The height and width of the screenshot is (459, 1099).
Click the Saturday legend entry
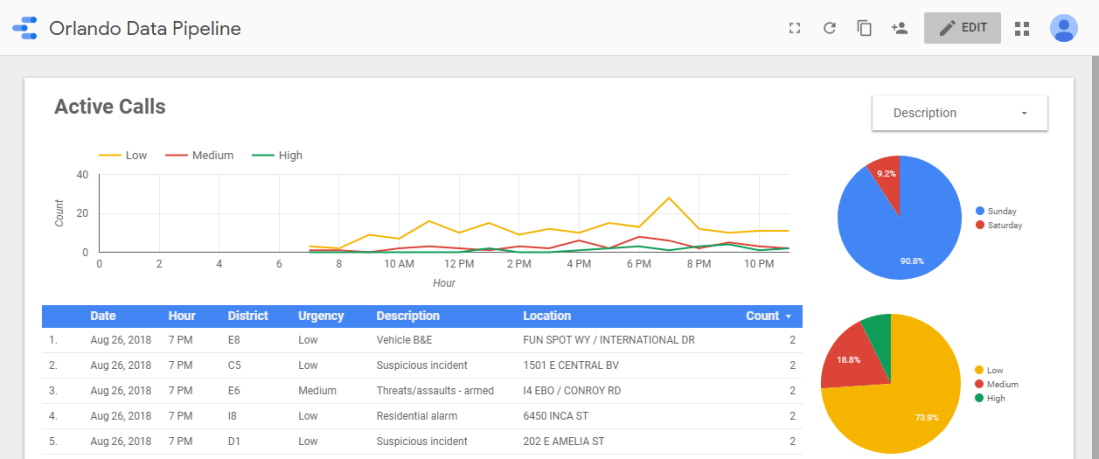click(1003, 225)
